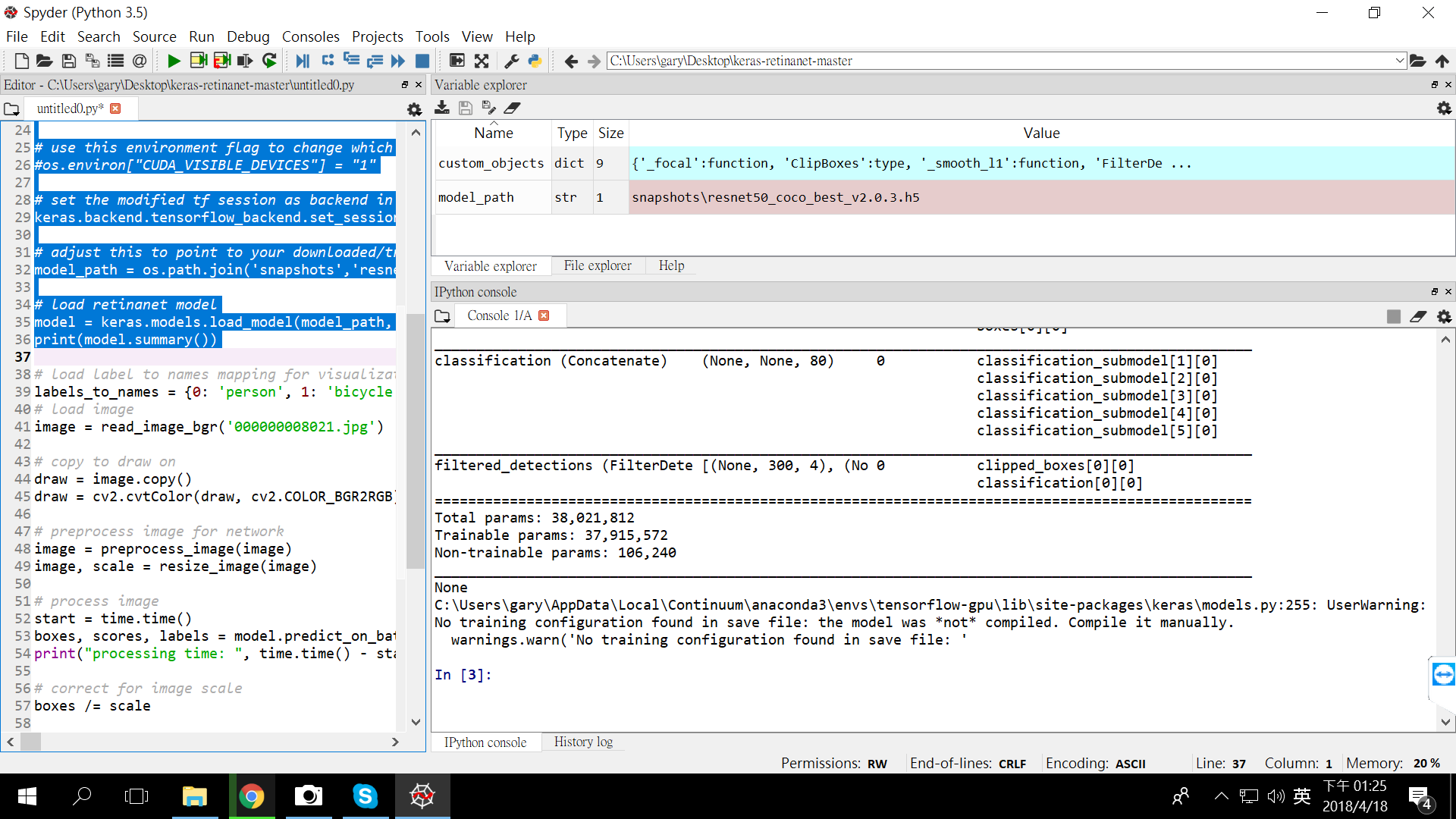
Task: Stop the current debugging session
Action: click(x=422, y=61)
